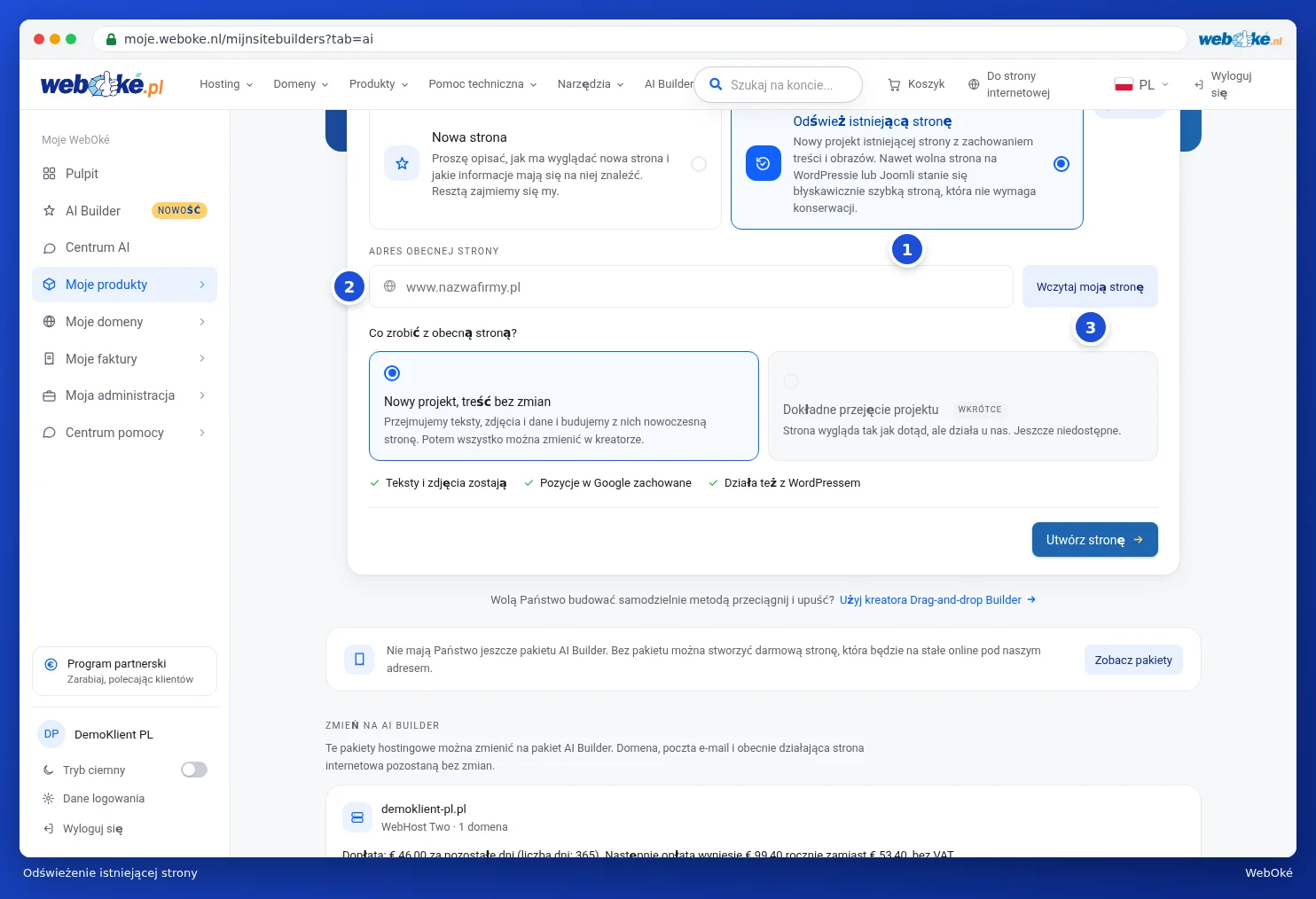Click the Dane logowania gear icon
1316x899 pixels.
(x=48, y=799)
